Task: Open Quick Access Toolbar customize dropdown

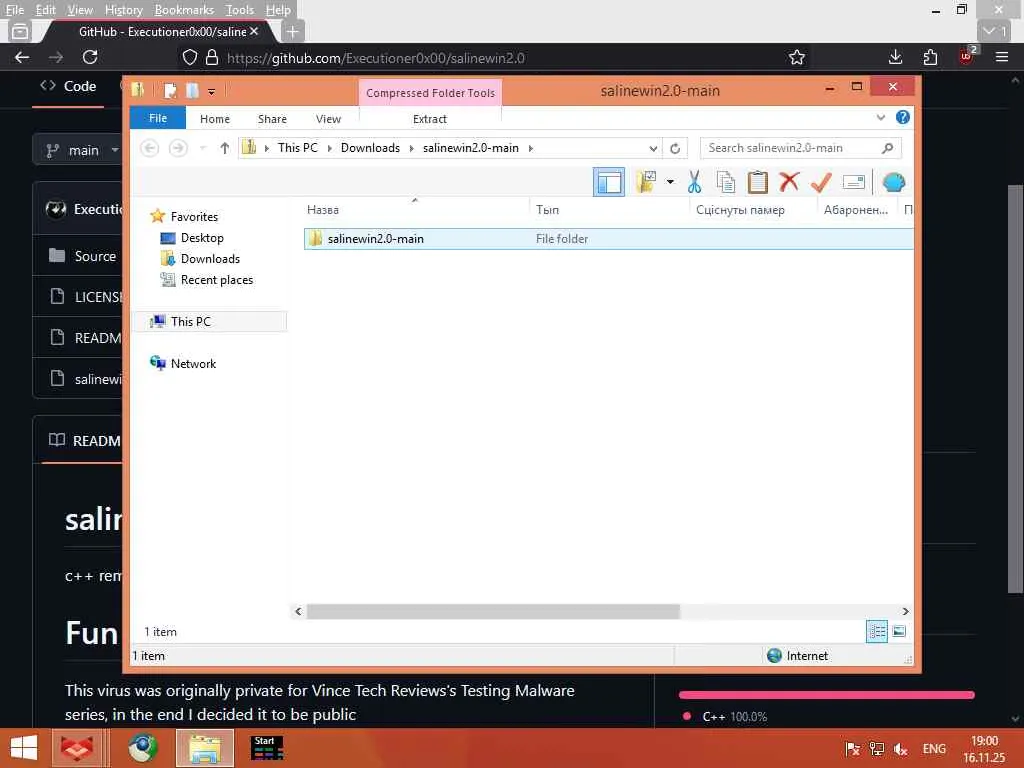Action: 212,92
